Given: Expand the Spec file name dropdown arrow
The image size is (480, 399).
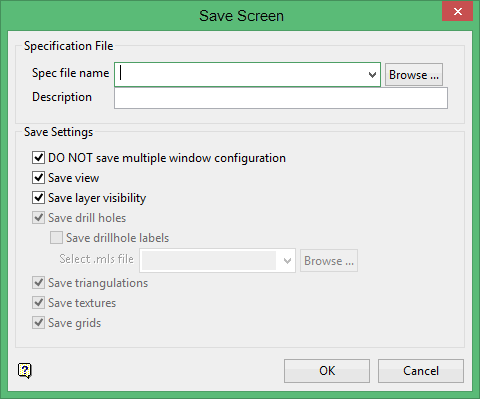Looking at the screenshot, I should [372, 75].
